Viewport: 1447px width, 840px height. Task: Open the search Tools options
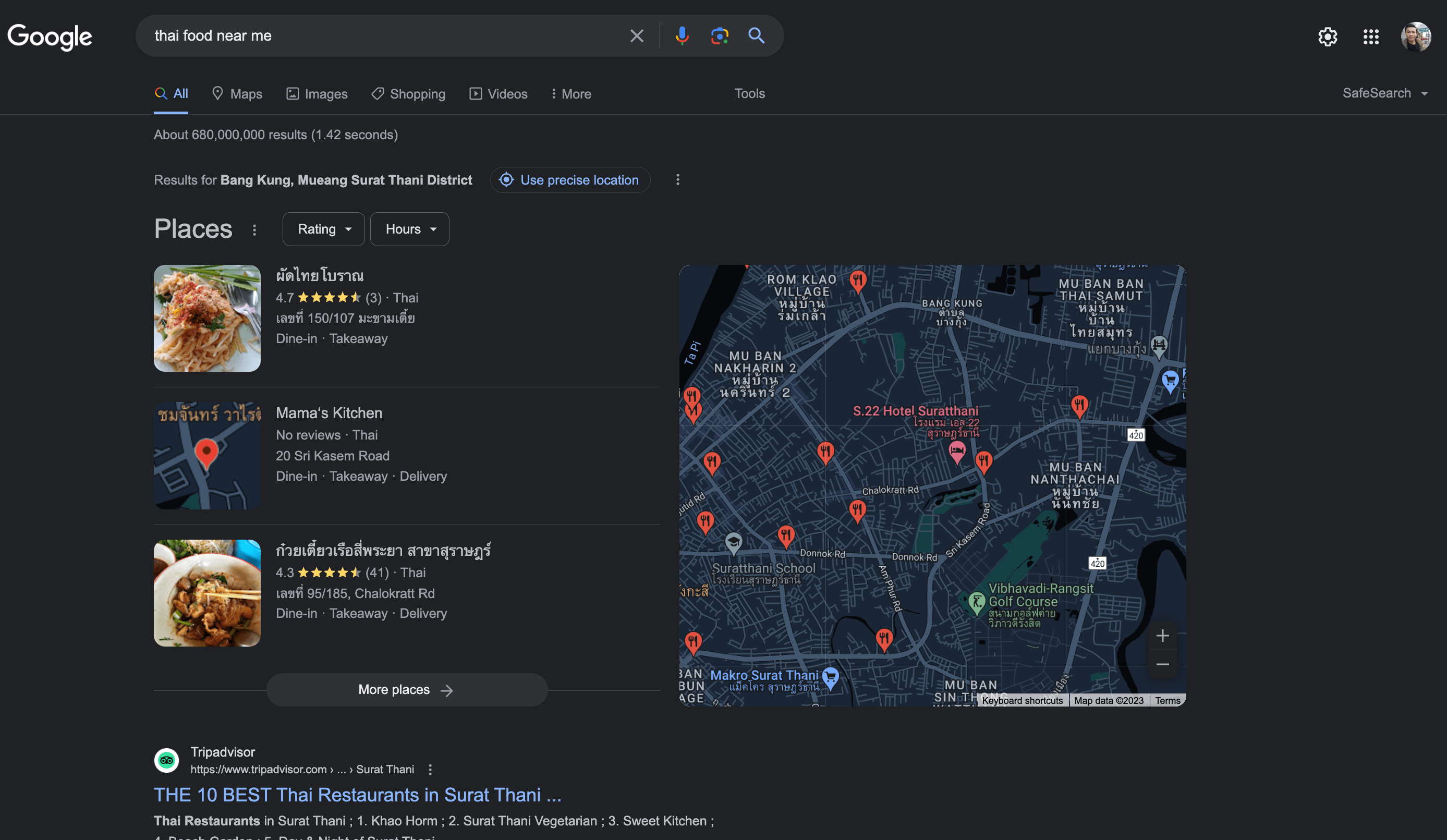[749, 93]
